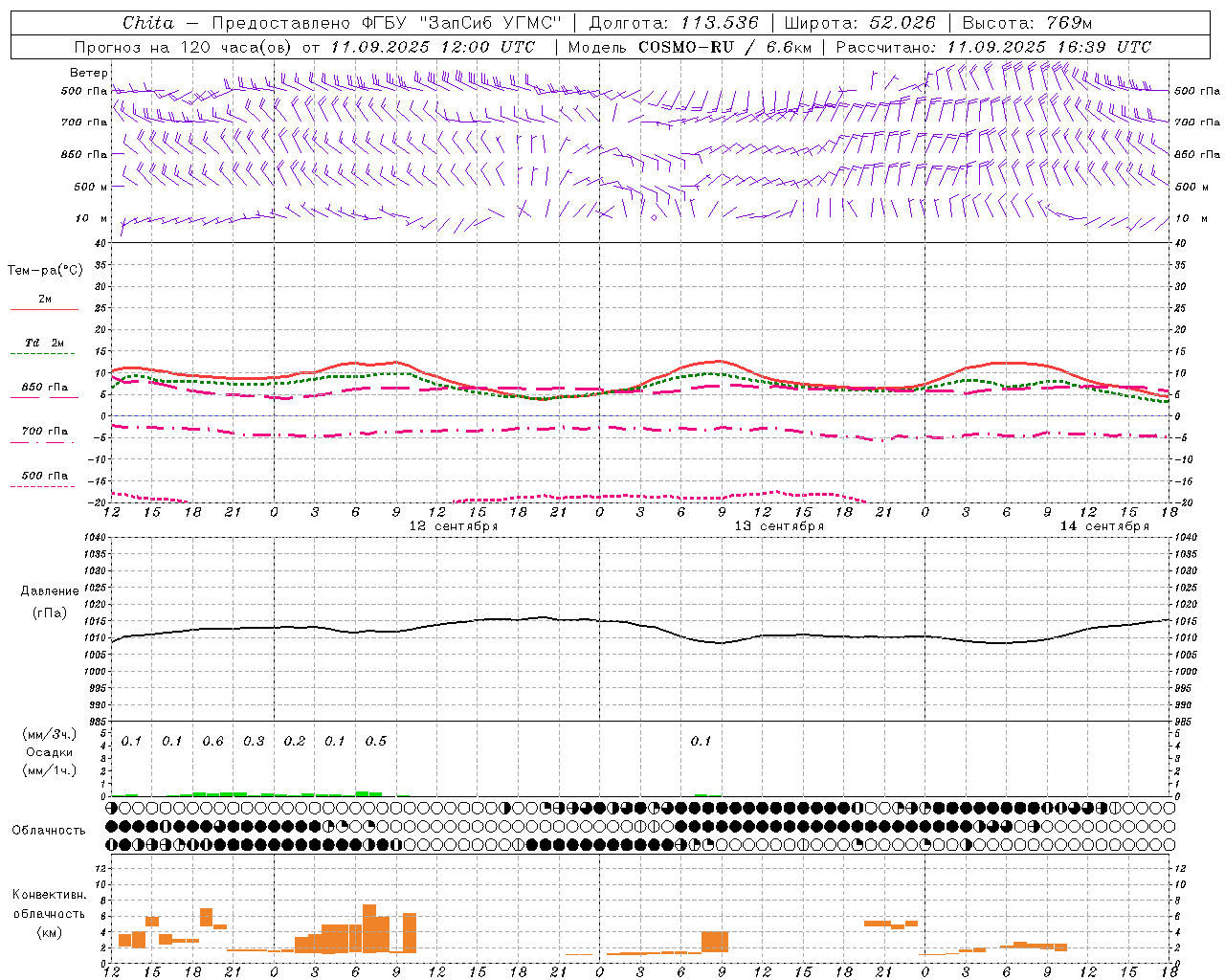Click the "(мм/3ч.)" precipitation unit label
Viewport: 1225px width, 980px height.
tap(49, 734)
